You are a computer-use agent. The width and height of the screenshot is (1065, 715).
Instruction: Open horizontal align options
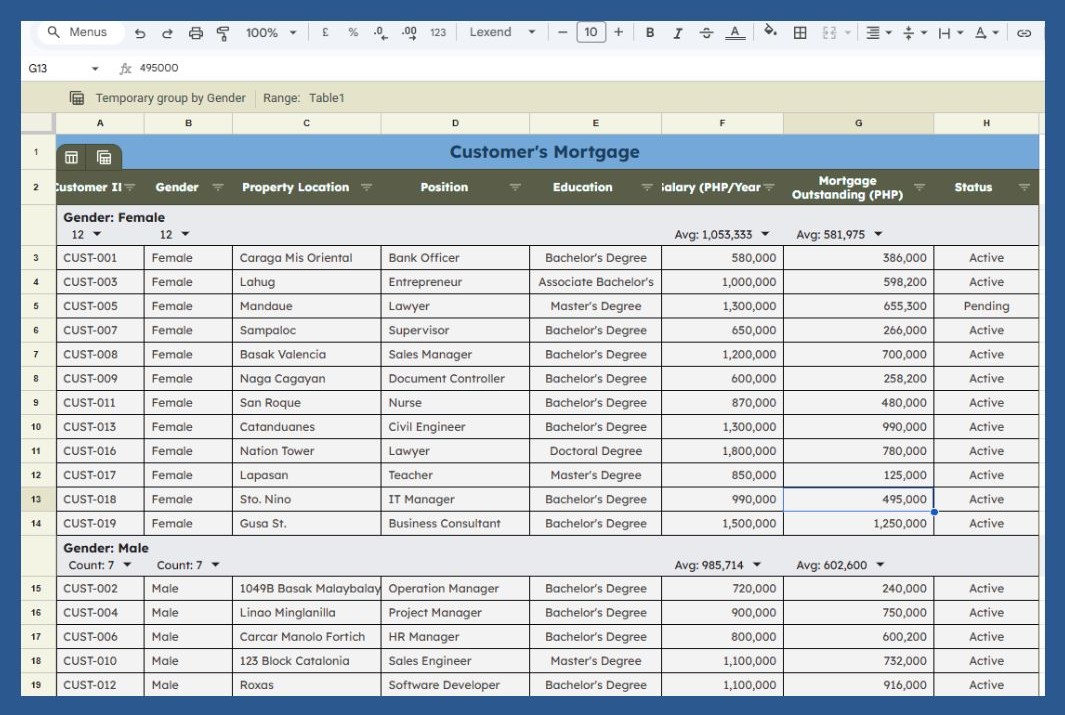878,33
